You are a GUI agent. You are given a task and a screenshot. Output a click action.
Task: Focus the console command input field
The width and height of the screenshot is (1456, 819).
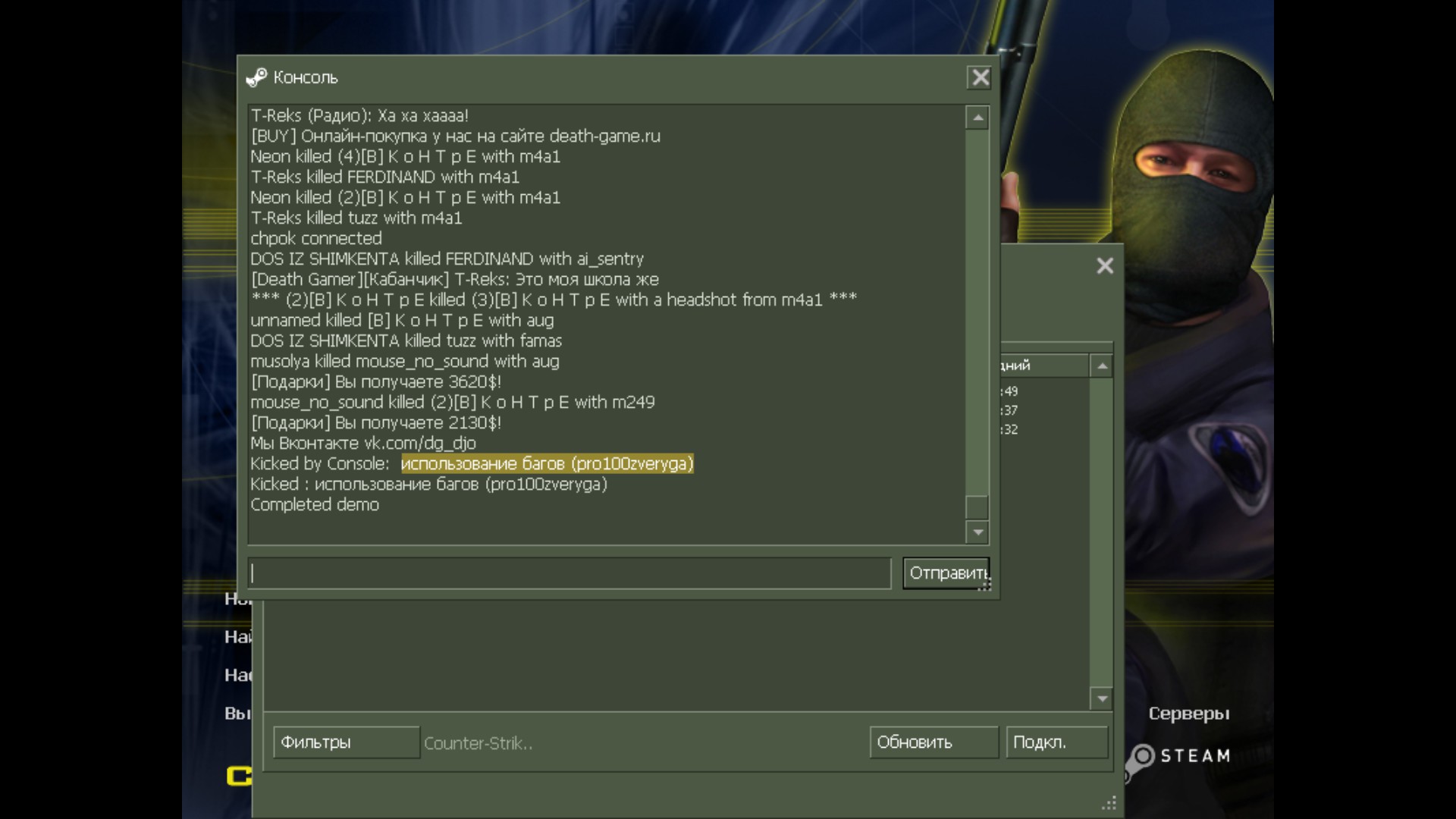569,573
